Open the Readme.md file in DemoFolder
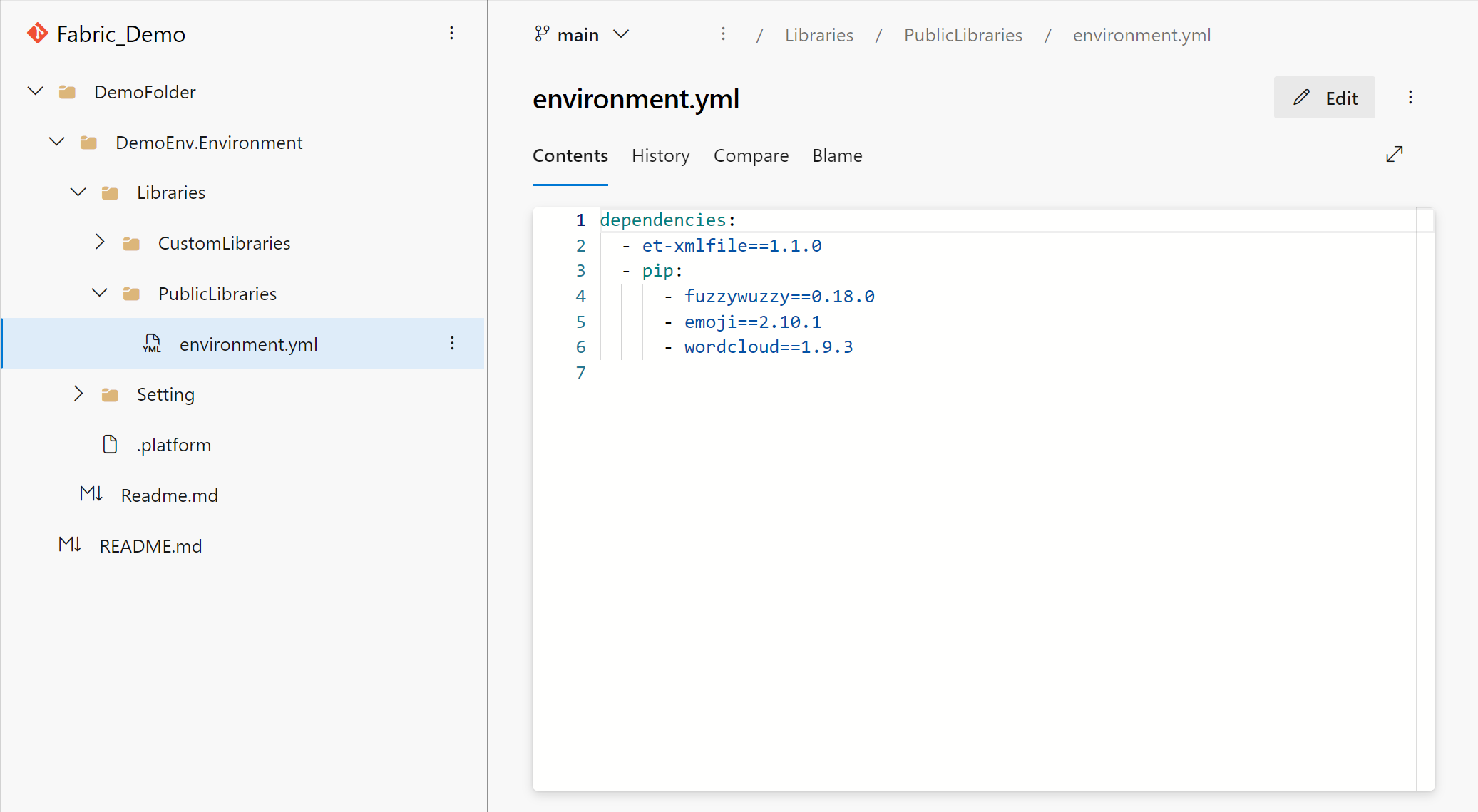This screenshot has width=1478, height=812. 168,496
